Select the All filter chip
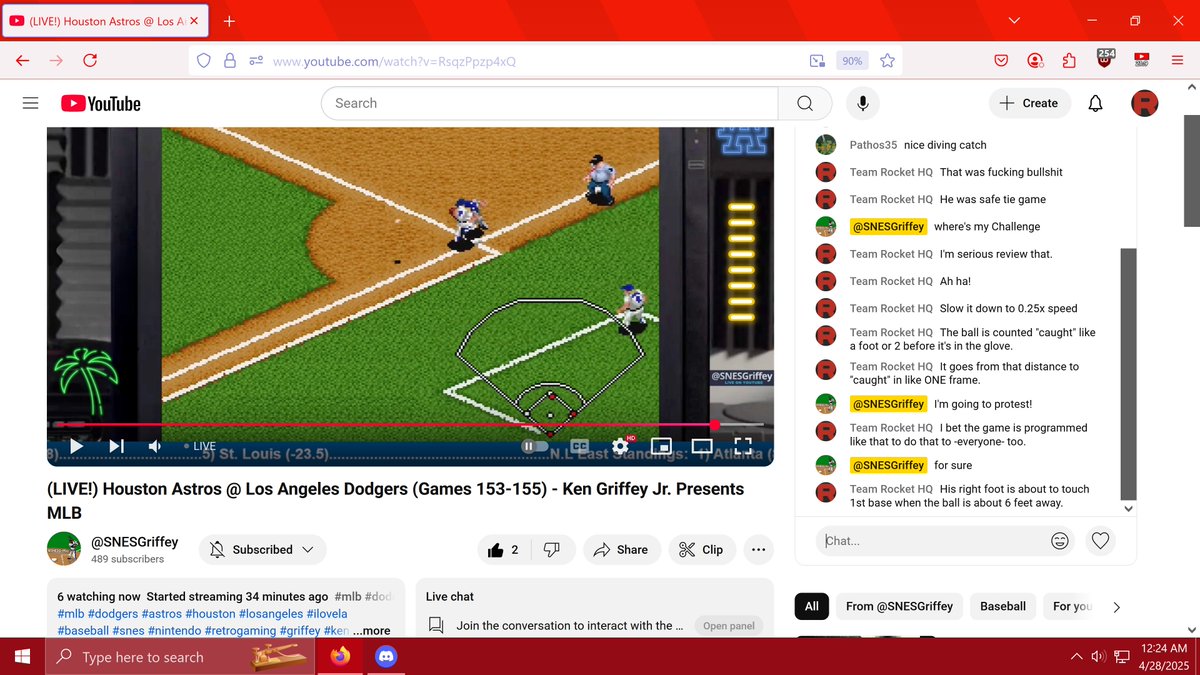The height and width of the screenshot is (675, 1200). (812, 606)
